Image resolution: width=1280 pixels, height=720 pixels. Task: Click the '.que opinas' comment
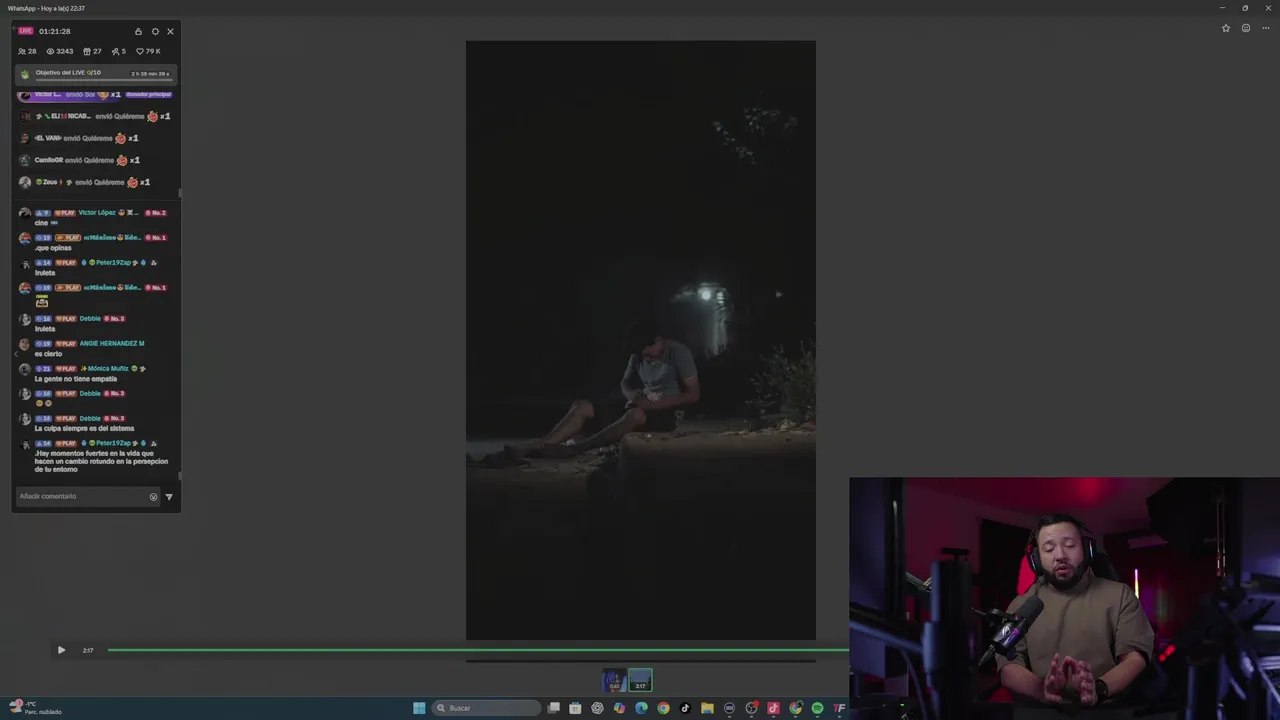click(x=53, y=248)
